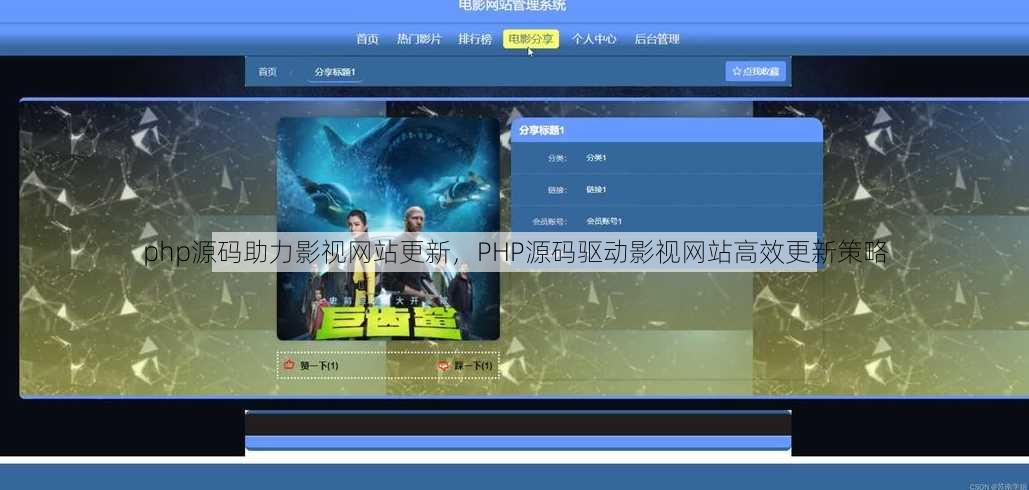This screenshot has width=1029, height=490.
Task: Click the 分享标题1 breadcrumb
Action: [335, 72]
